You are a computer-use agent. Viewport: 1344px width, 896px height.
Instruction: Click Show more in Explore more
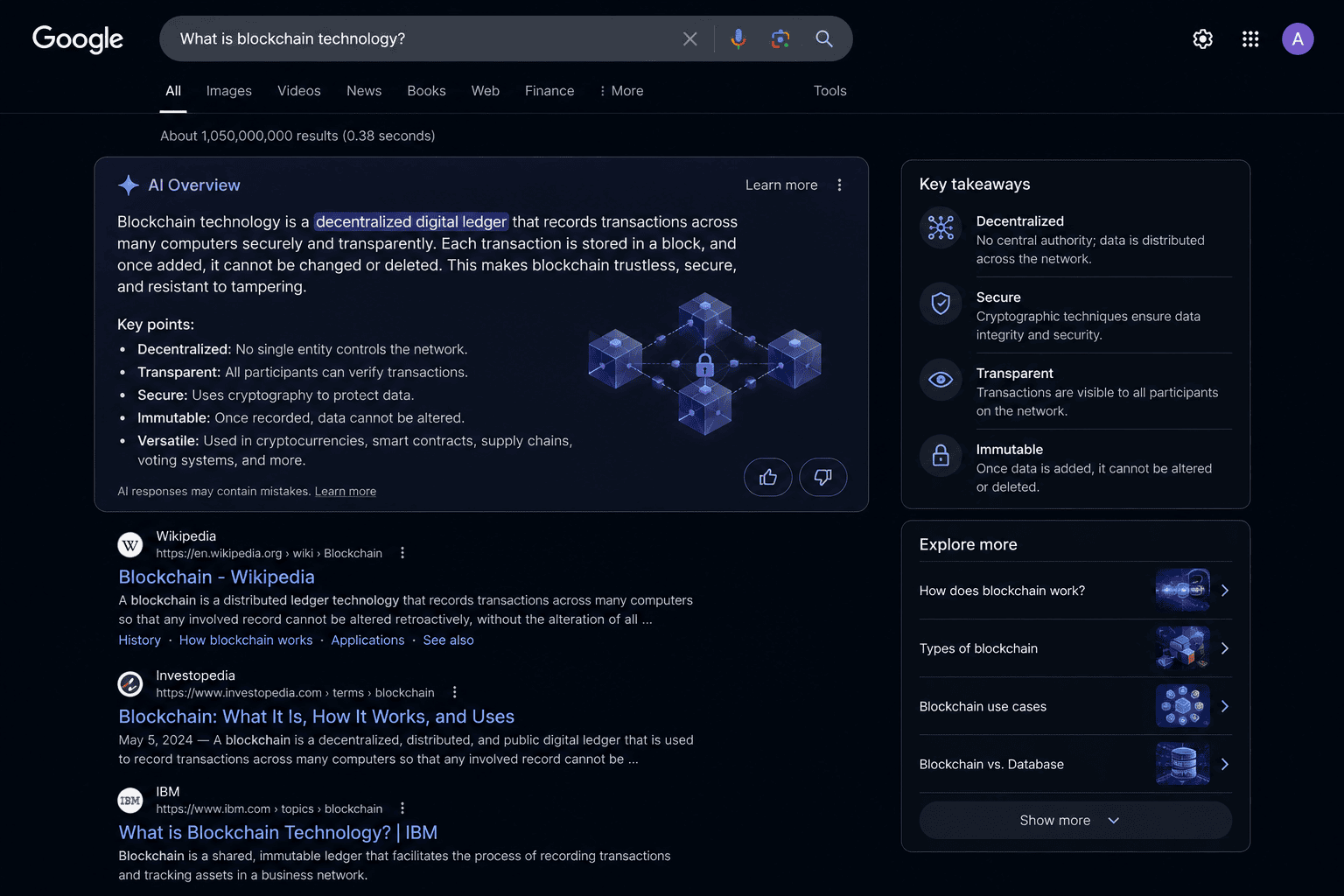[x=1075, y=821]
